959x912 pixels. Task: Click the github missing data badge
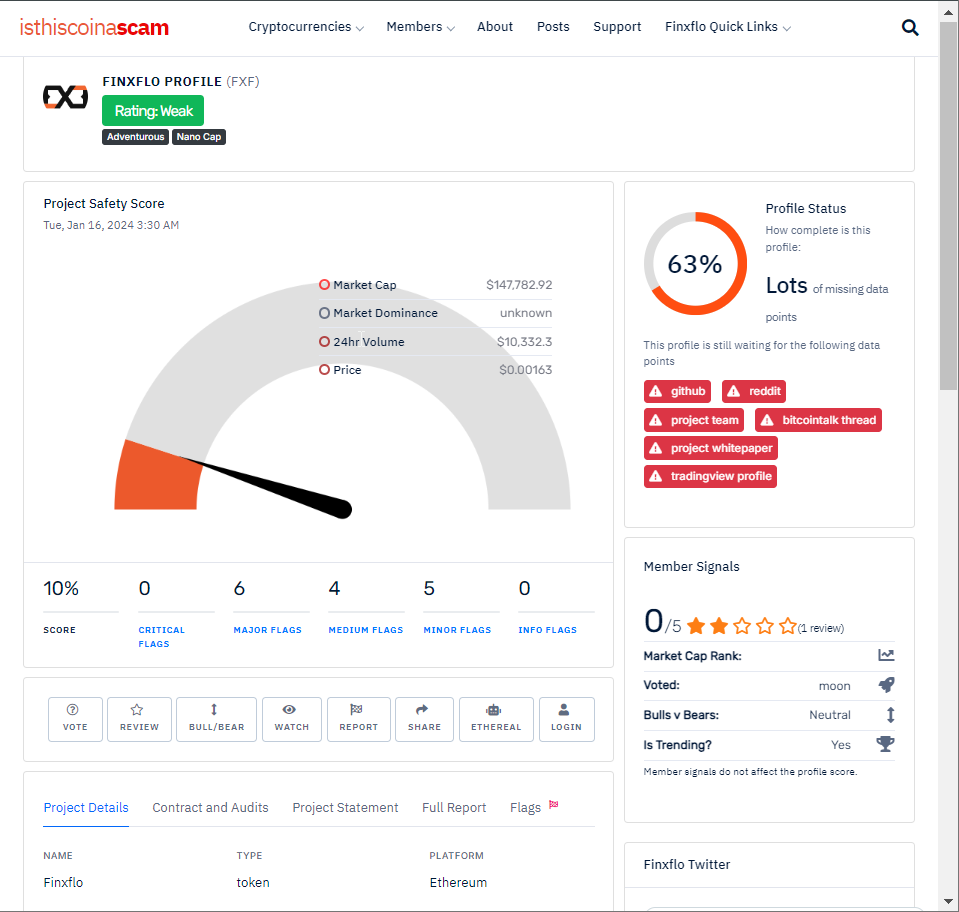[677, 391]
